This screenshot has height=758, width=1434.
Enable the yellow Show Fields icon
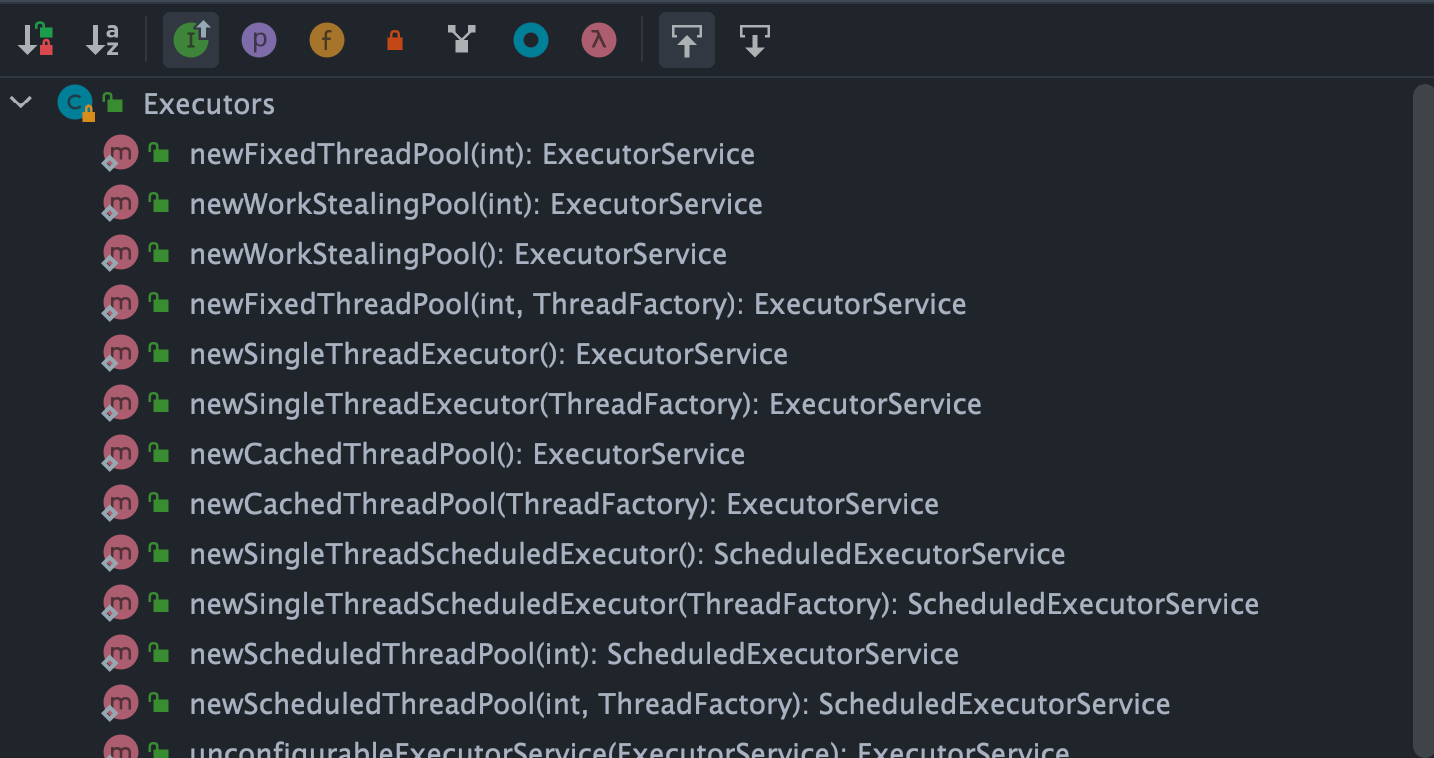coord(326,40)
